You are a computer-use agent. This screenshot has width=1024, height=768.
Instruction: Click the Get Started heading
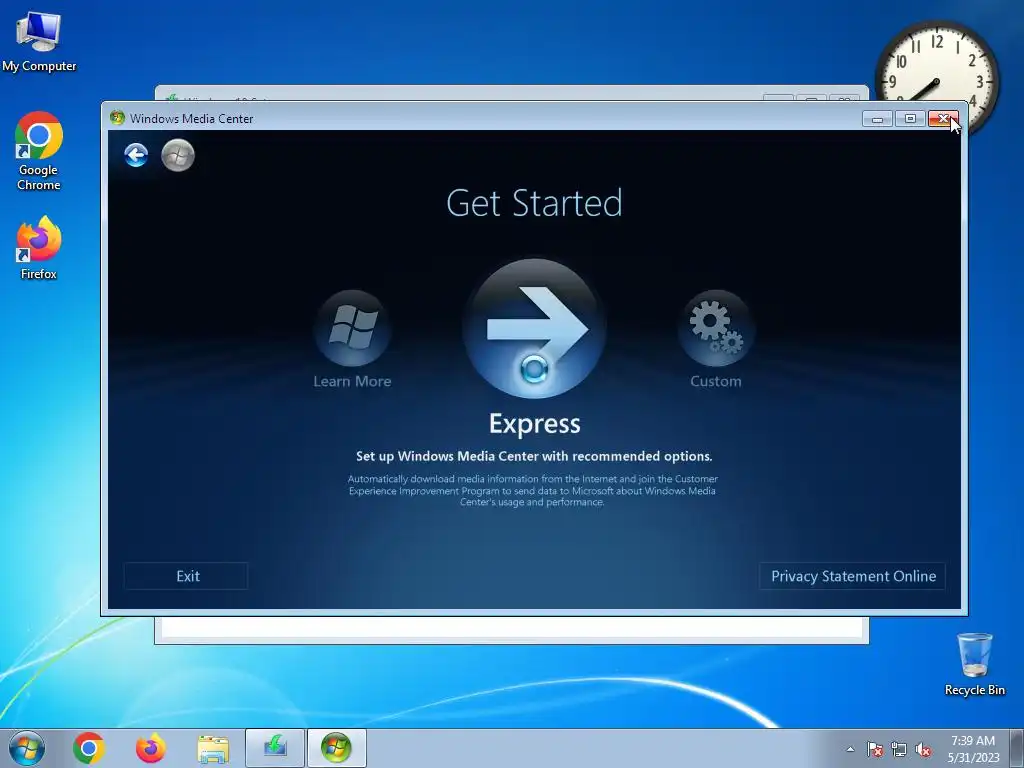point(534,203)
